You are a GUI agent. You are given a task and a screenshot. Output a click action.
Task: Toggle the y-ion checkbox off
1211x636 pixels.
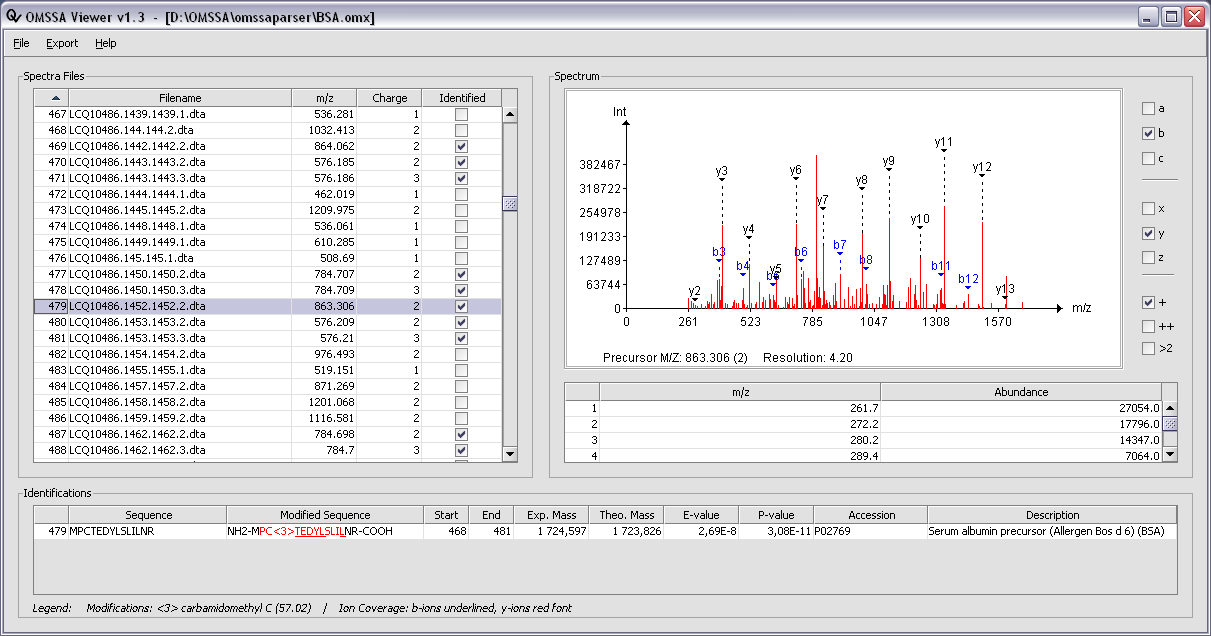tap(1148, 233)
